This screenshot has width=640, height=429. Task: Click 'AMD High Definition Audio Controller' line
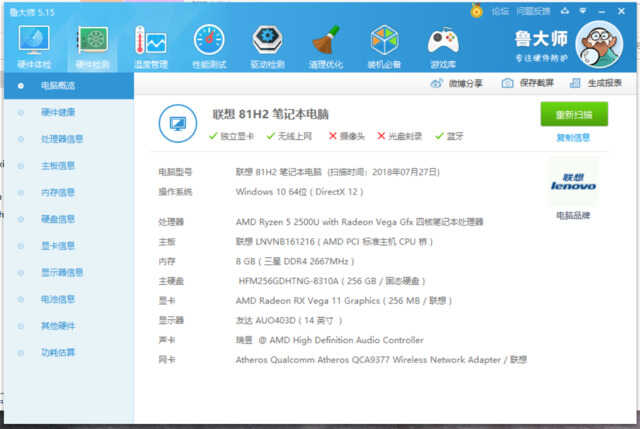pos(329,340)
